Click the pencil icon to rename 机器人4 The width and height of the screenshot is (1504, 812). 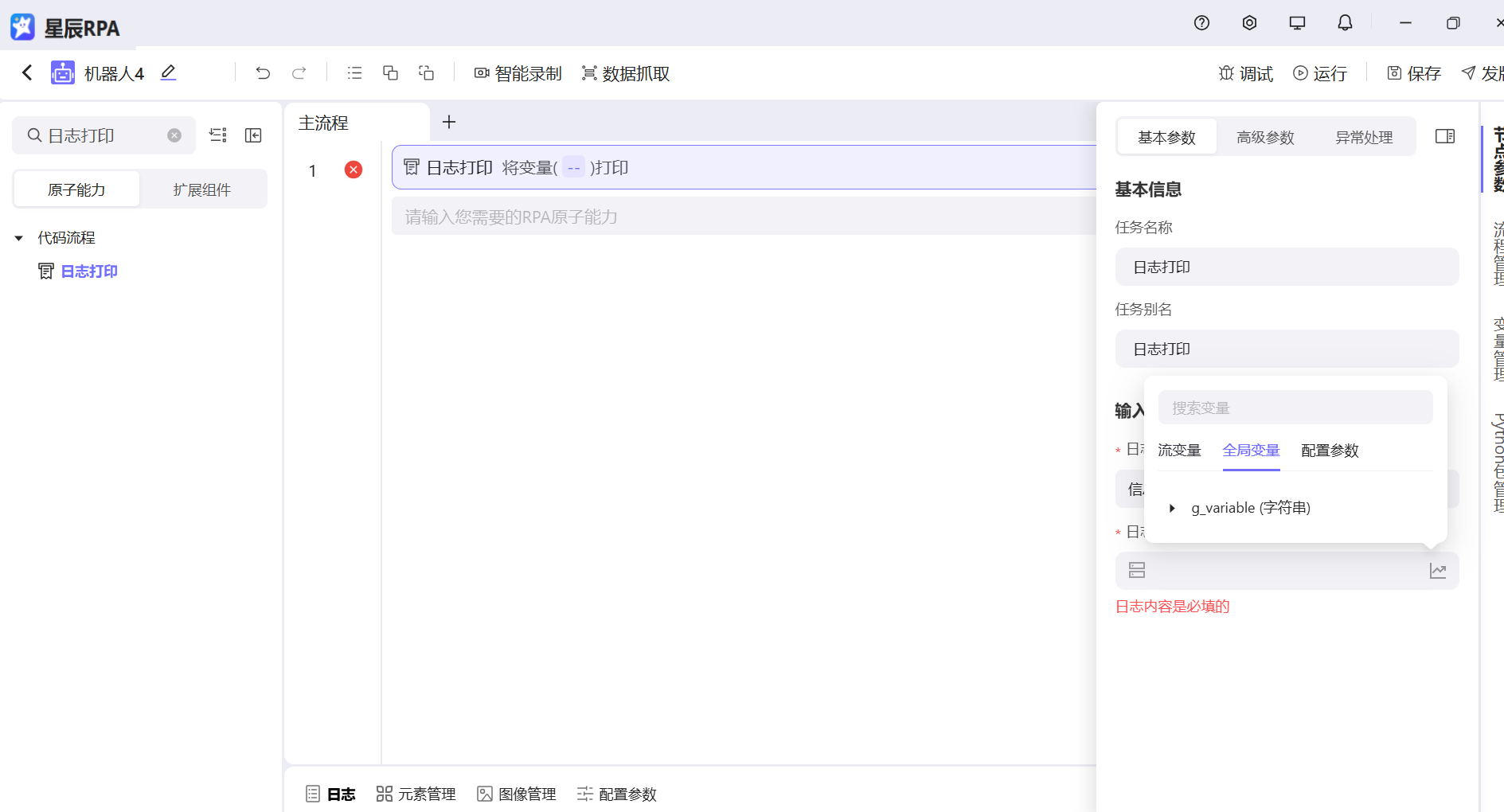pyautogui.click(x=168, y=72)
